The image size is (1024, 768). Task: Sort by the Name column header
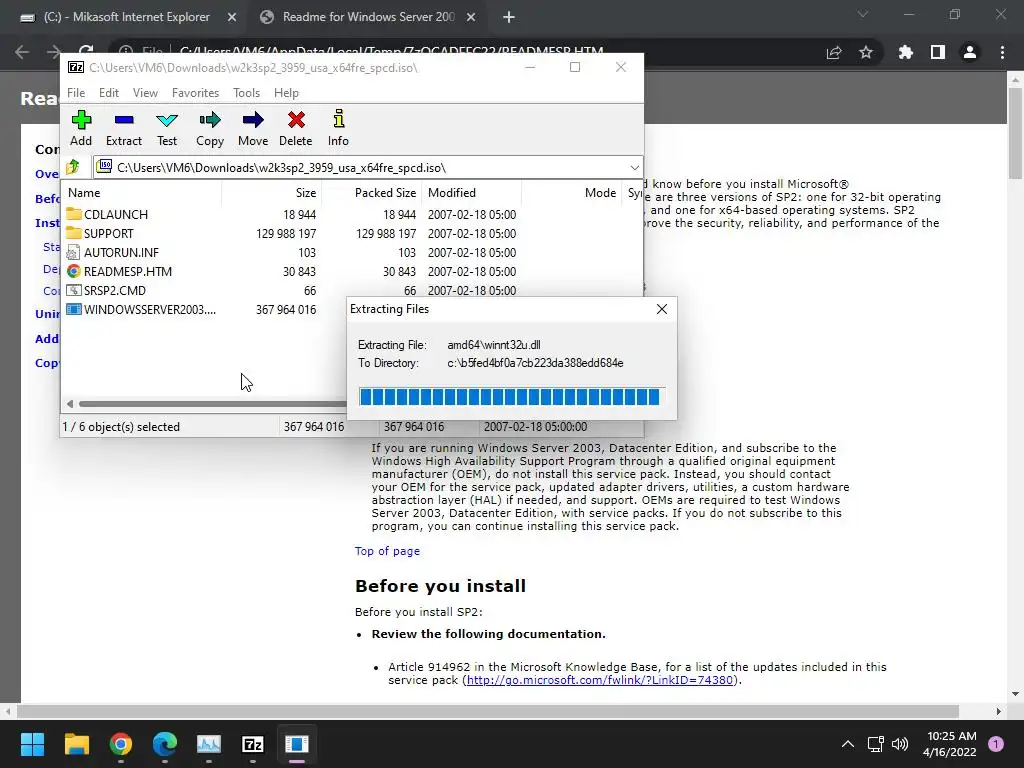[x=84, y=193]
